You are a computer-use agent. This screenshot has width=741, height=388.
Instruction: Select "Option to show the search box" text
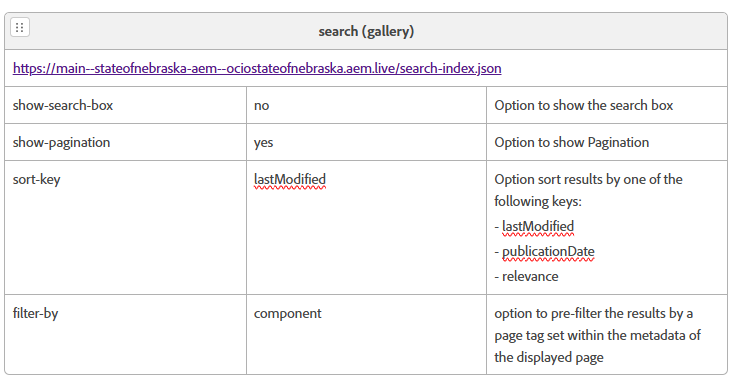click(x=584, y=105)
